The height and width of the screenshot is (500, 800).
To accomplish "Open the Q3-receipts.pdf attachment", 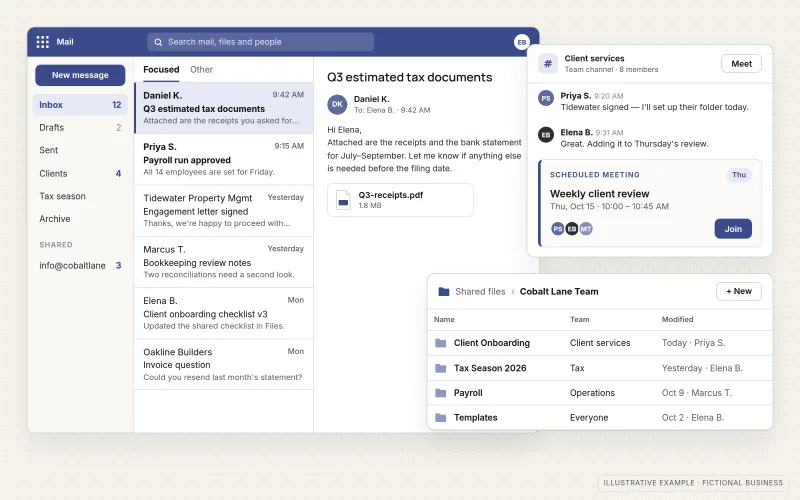I will point(401,200).
